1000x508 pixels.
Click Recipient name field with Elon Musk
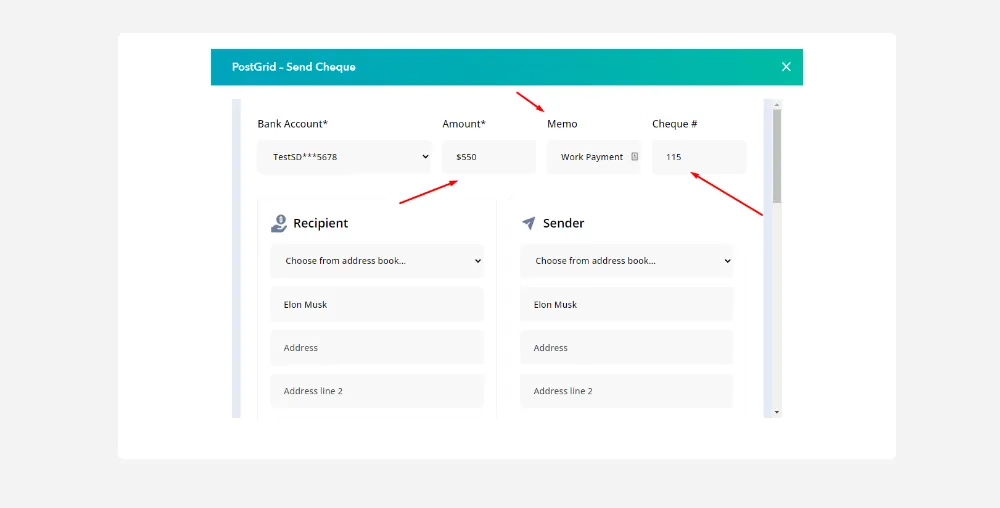point(377,305)
